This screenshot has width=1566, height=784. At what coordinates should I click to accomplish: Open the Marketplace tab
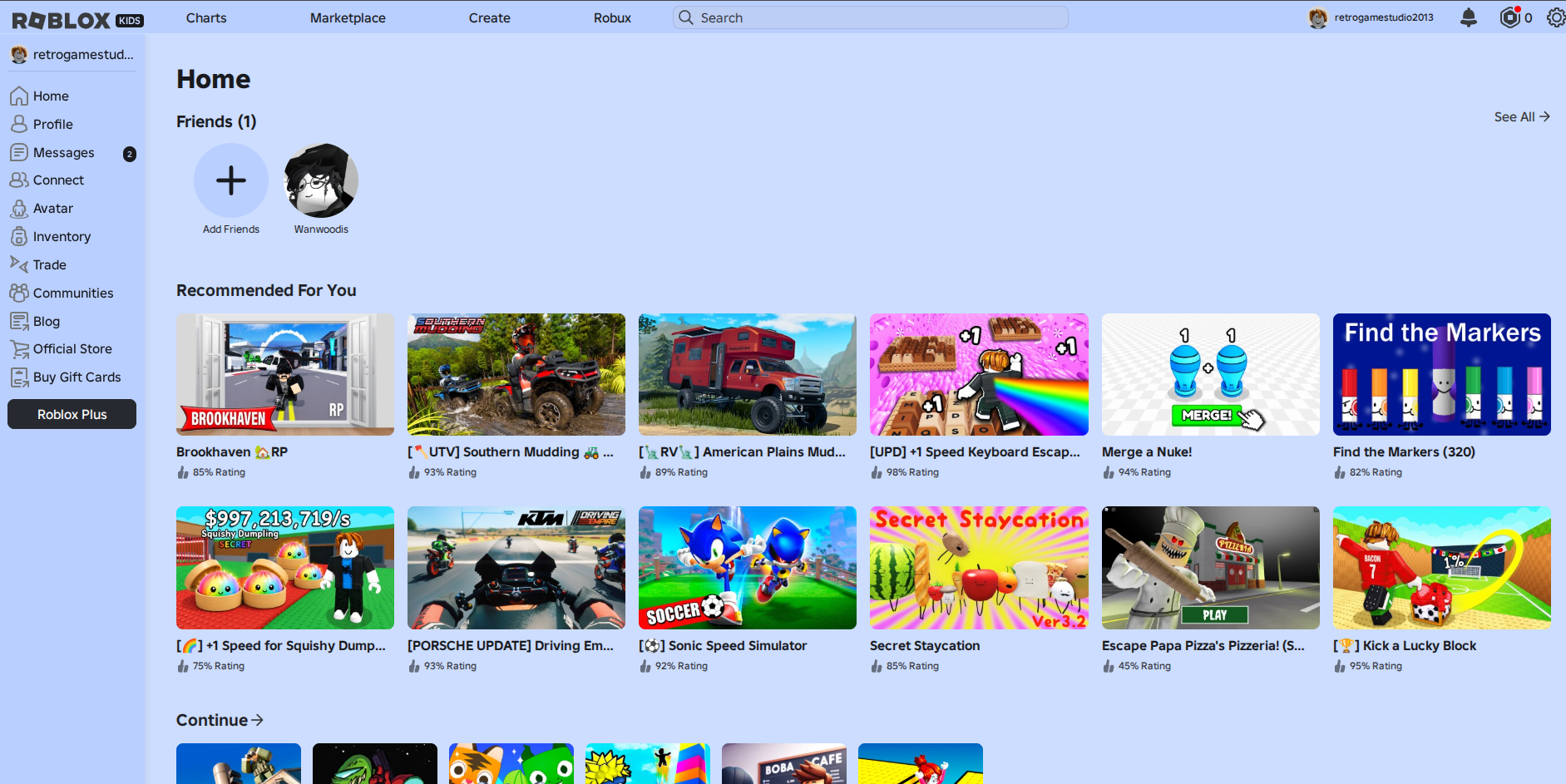(348, 17)
